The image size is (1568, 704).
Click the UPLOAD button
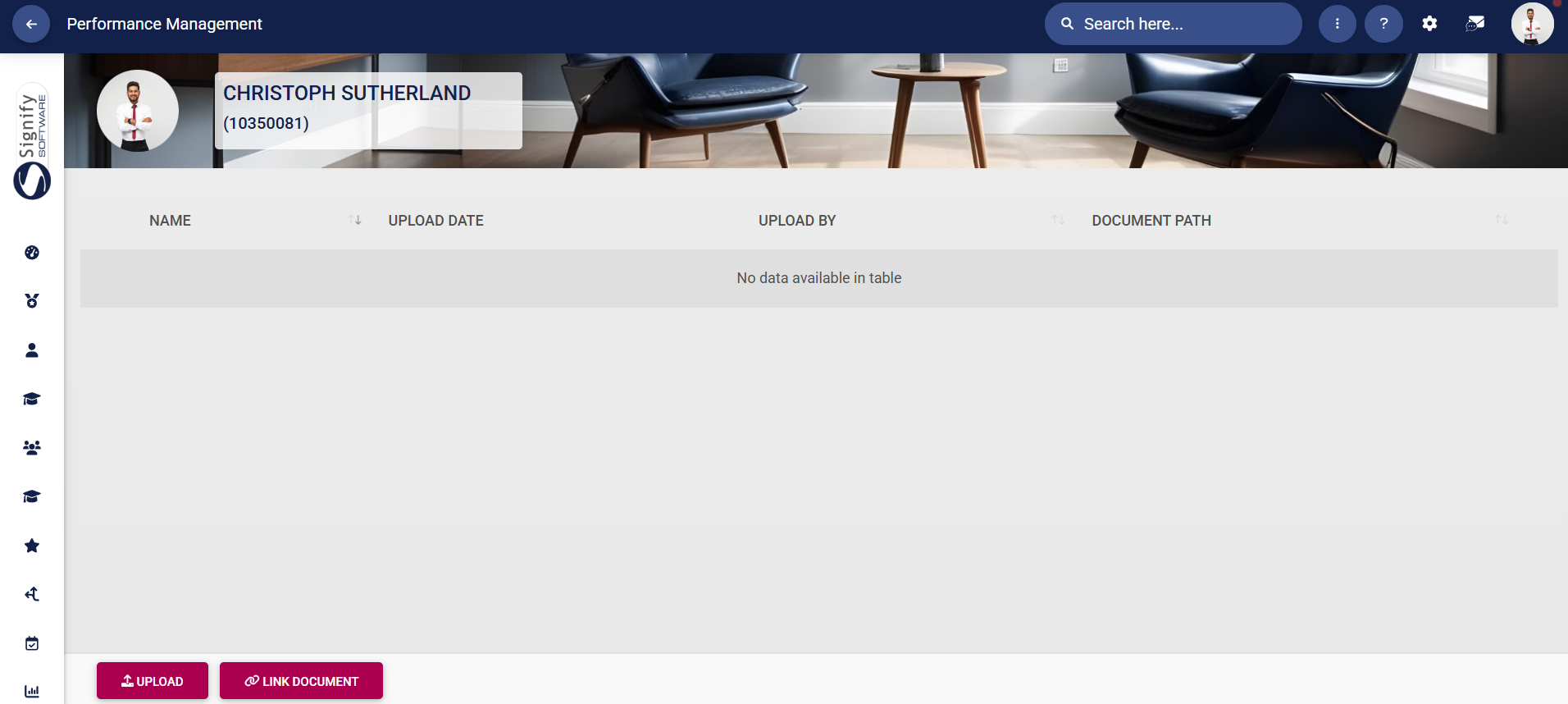153,681
